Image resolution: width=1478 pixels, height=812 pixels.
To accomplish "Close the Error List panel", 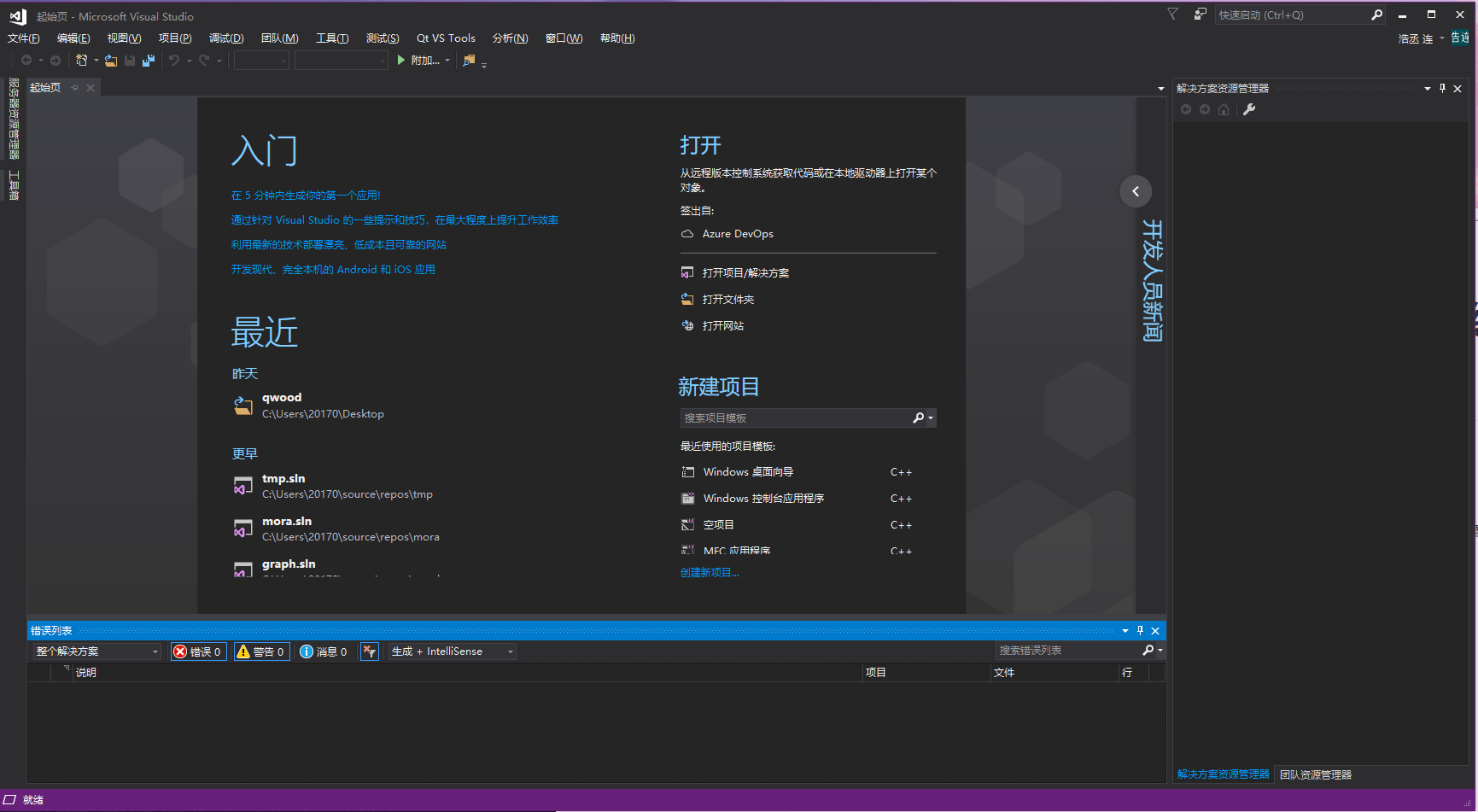I will (x=1155, y=631).
